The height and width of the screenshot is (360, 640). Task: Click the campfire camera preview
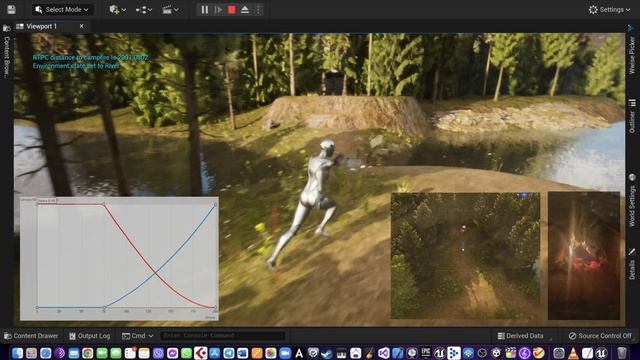[584, 256]
